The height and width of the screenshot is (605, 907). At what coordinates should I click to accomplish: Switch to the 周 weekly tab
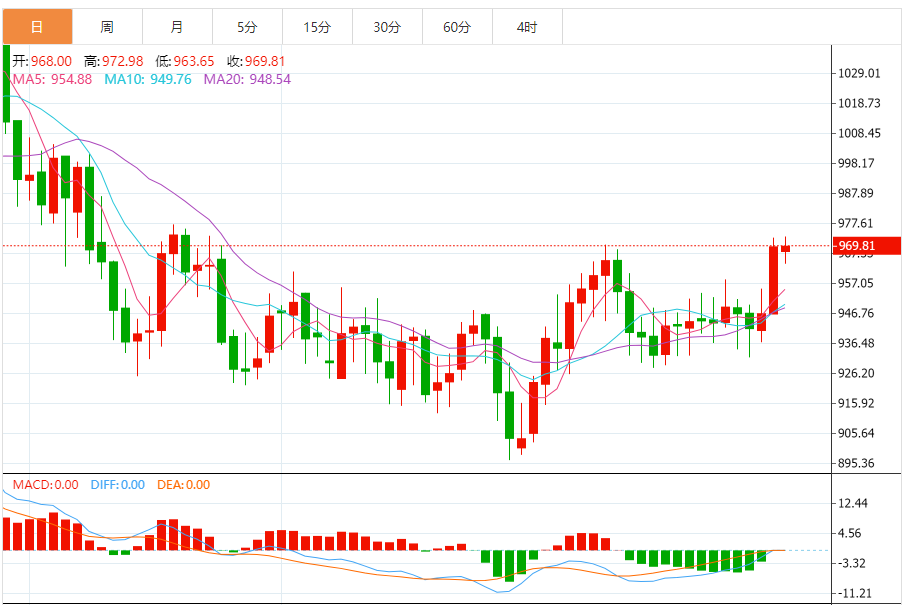pyautogui.click(x=107, y=27)
